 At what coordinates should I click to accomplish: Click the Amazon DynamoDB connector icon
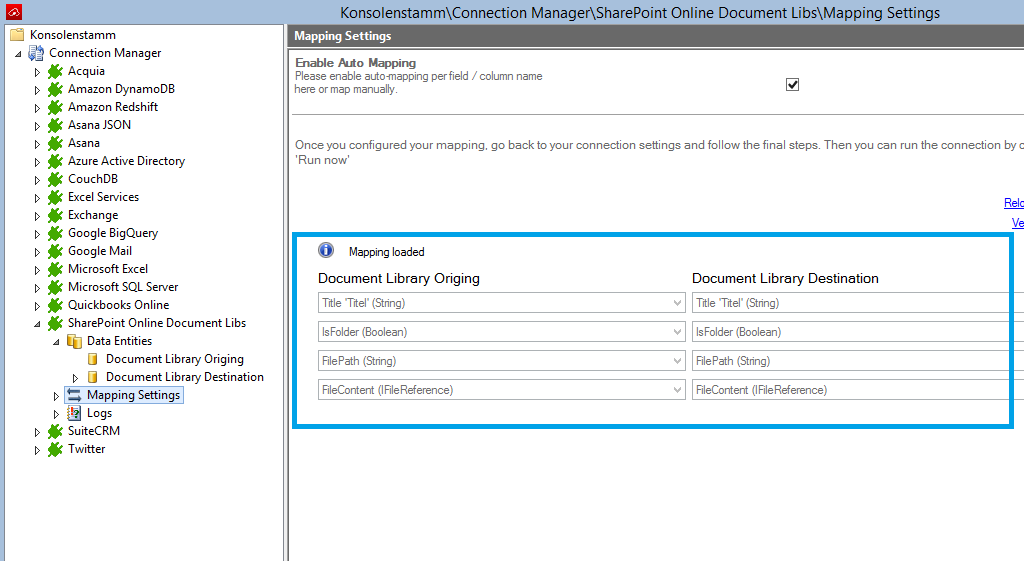55,89
